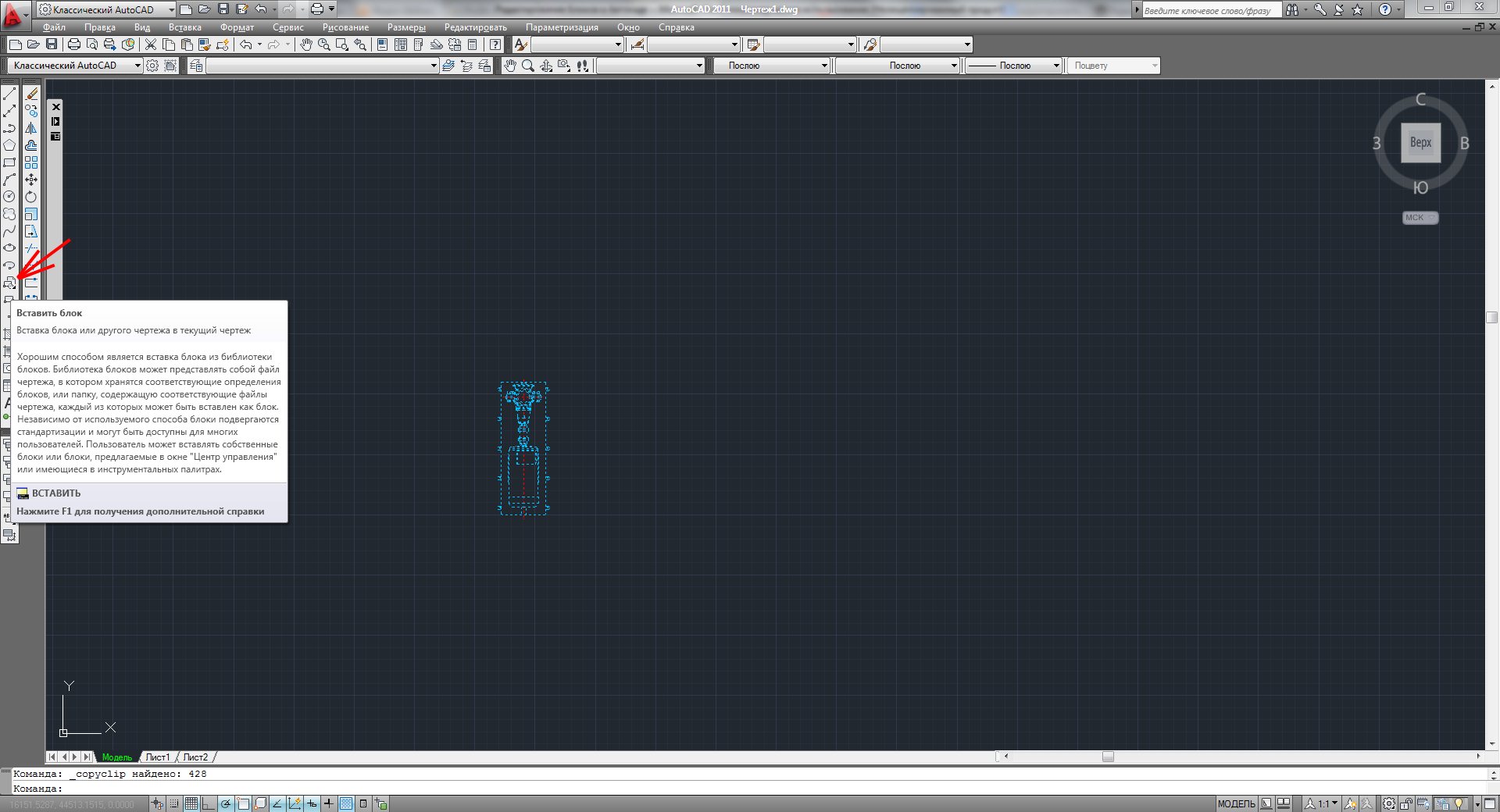Click the Cut scissors icon
This screenshot has width=1500, height=812.
[151, 45]
